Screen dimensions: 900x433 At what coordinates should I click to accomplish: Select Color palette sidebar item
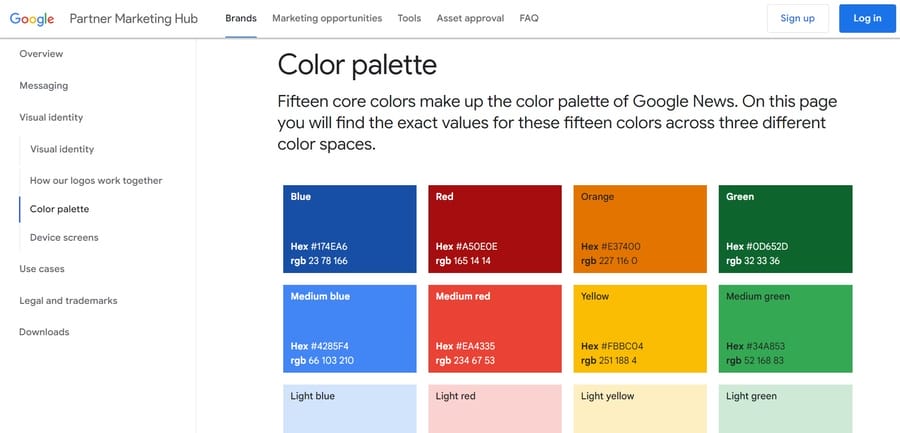pos(60,209)
